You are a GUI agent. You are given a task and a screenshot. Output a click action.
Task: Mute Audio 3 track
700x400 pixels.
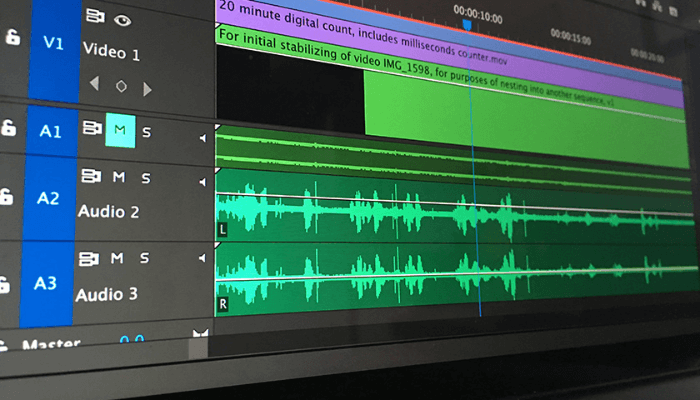117,258
